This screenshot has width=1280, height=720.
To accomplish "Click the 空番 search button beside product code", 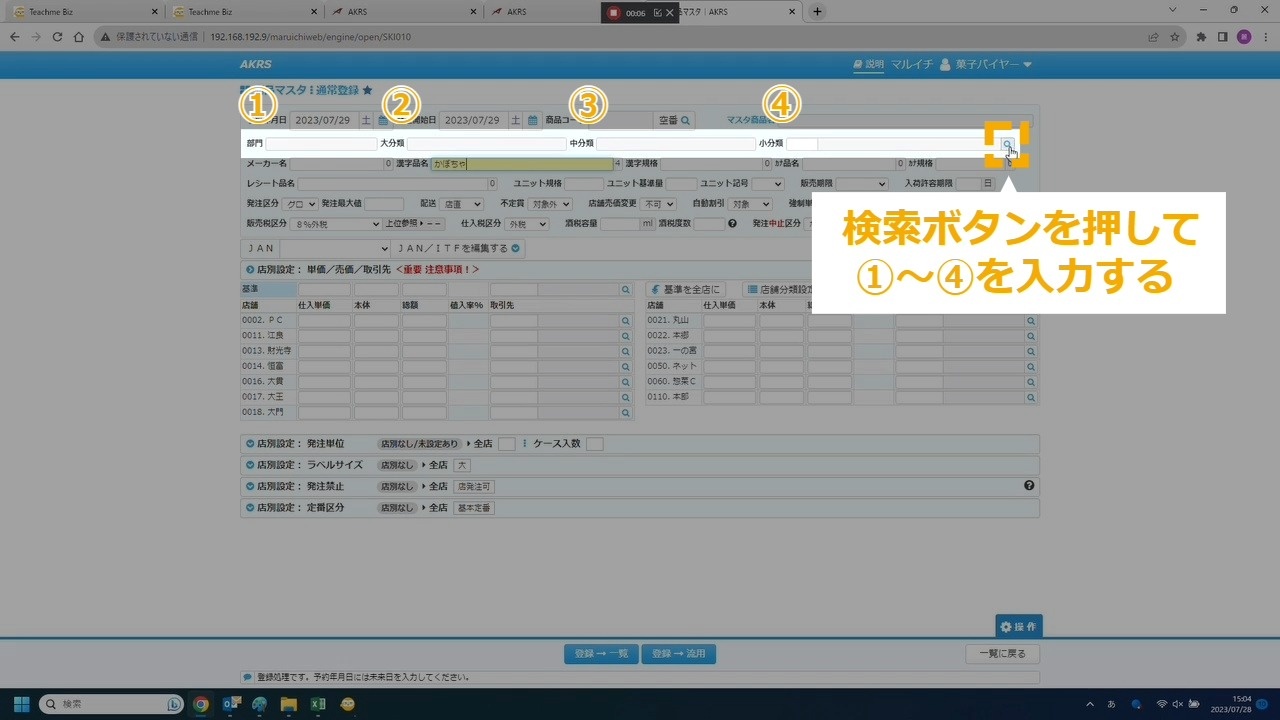I will click(674, 120).
